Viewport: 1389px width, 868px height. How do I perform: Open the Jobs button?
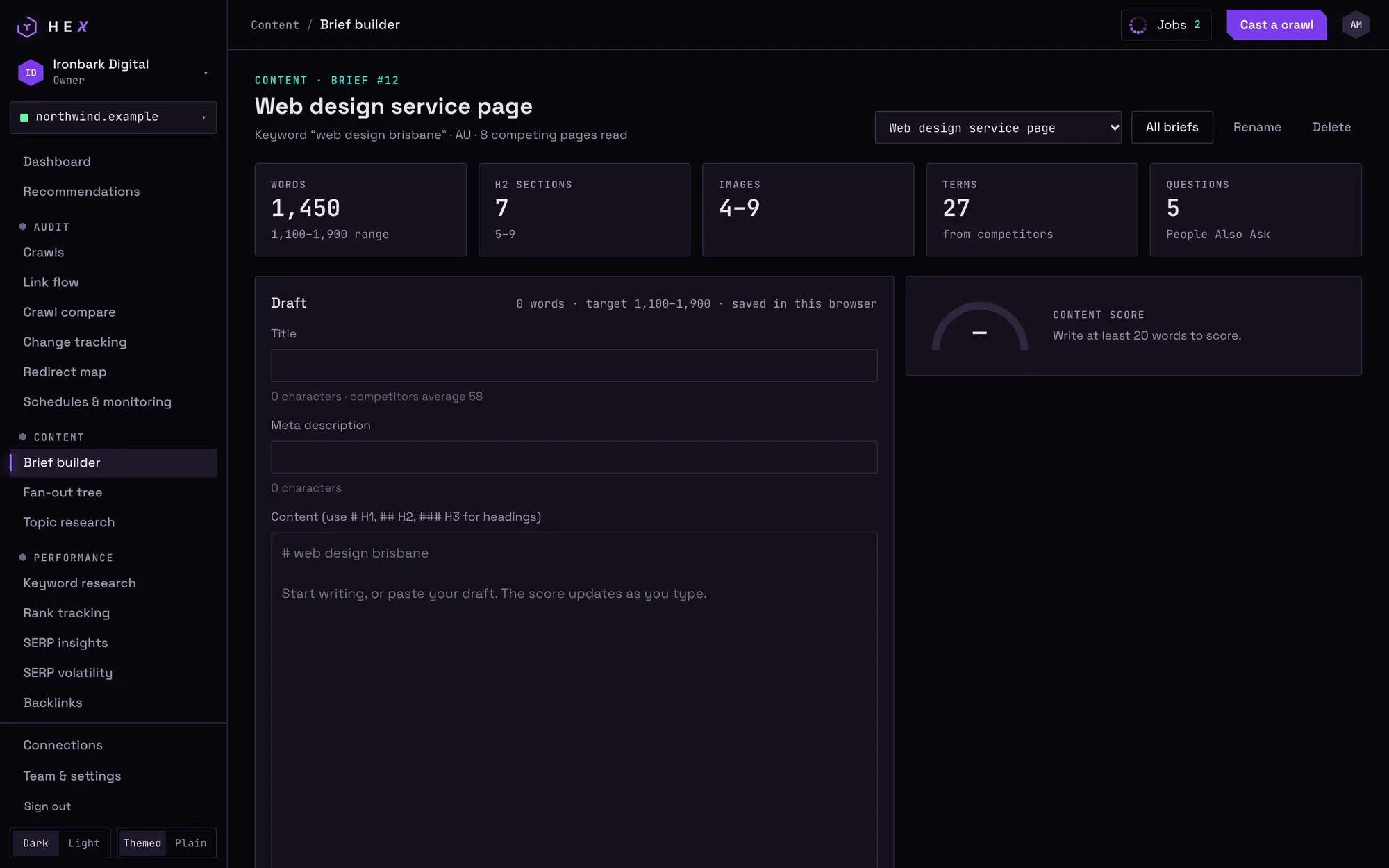click(x=1166, y=25)
